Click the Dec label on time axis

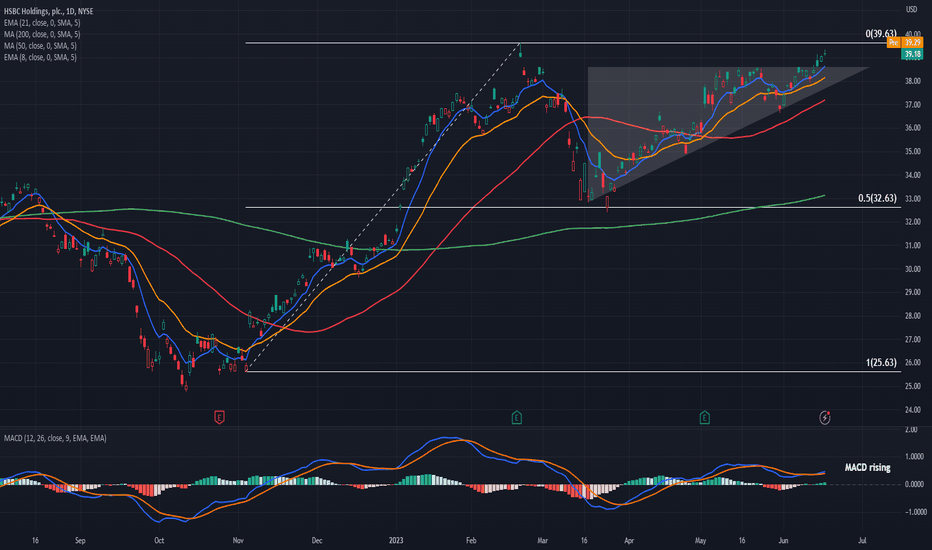pyautogui.click(x=317, y=540)
